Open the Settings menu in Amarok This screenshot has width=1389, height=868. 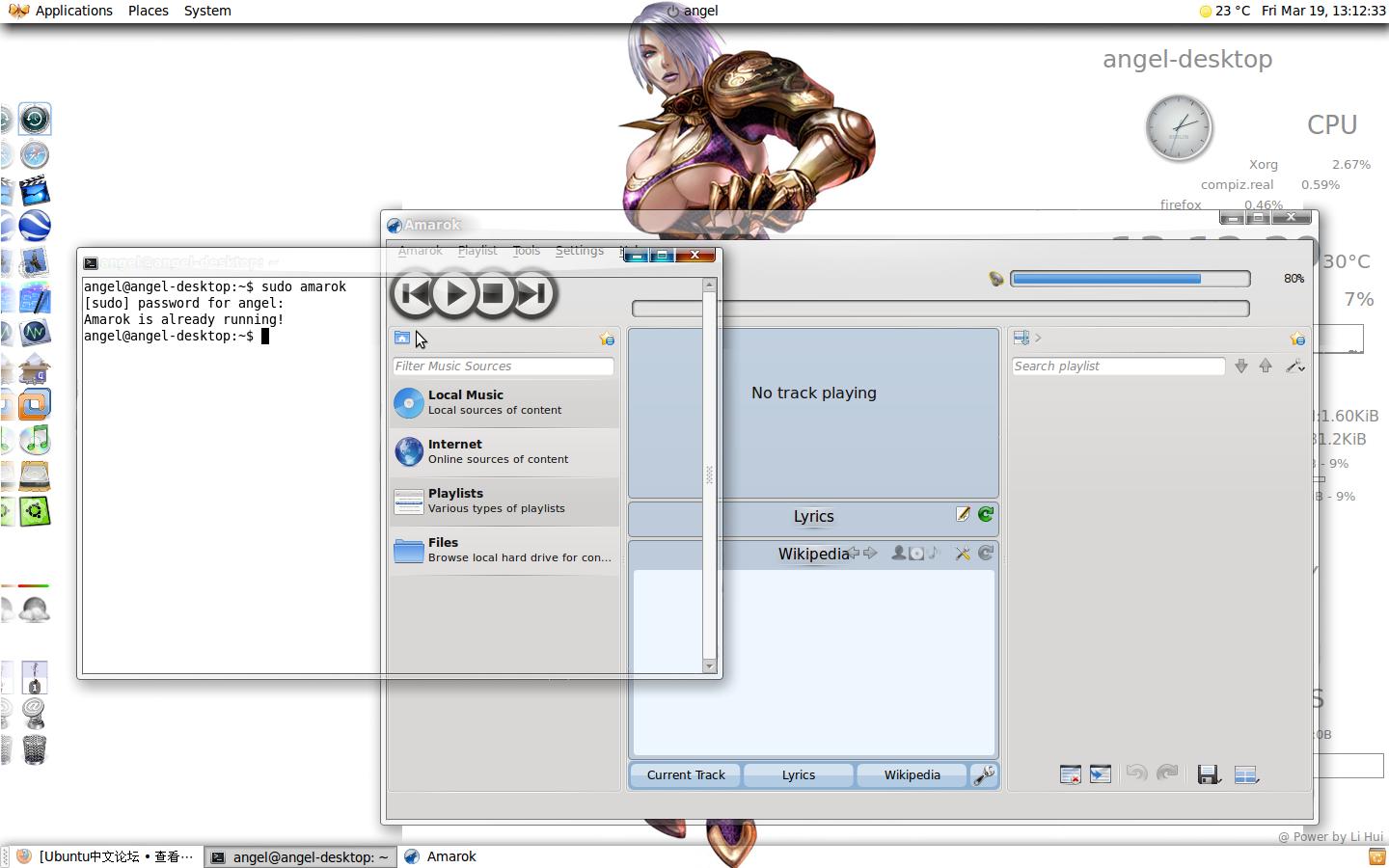tap(580, 251)
